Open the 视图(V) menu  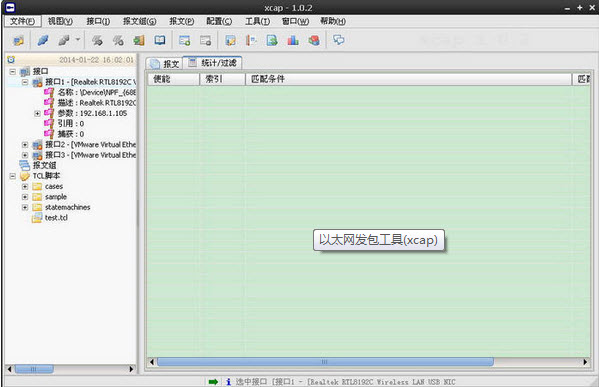(60, 21)
